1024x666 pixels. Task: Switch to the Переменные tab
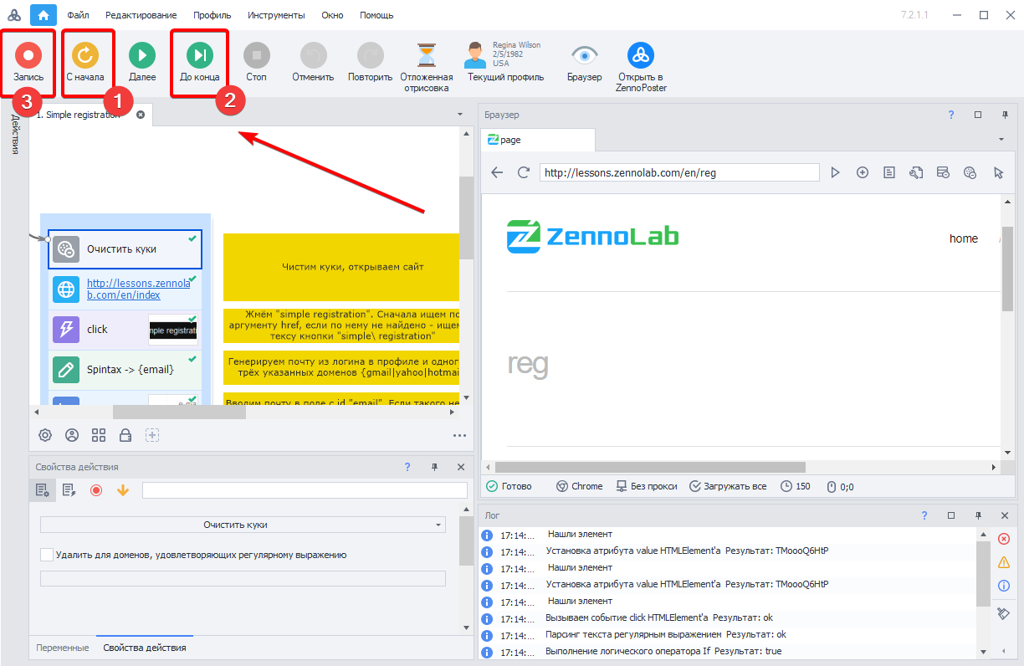(62, 648)
